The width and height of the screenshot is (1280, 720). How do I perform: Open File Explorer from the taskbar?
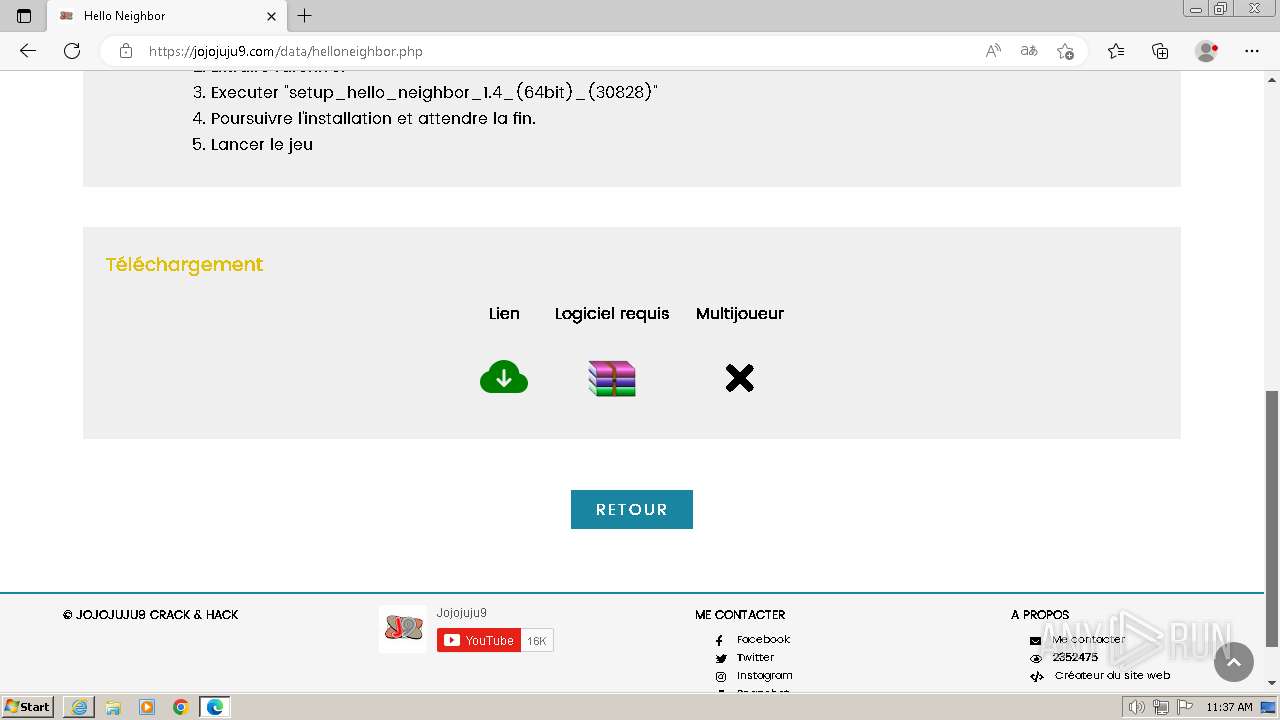pyautogui.click(x=113, y=707)
